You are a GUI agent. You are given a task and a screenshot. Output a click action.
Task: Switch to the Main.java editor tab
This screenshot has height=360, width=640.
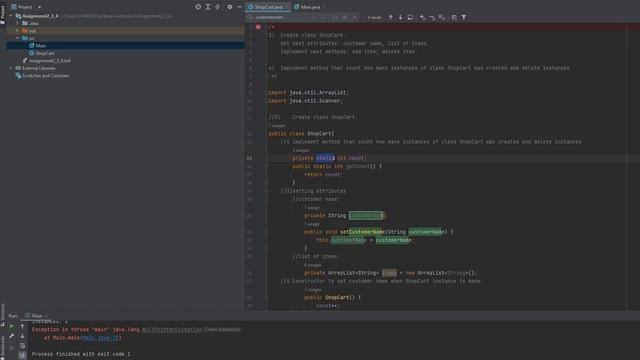[310, 7]
